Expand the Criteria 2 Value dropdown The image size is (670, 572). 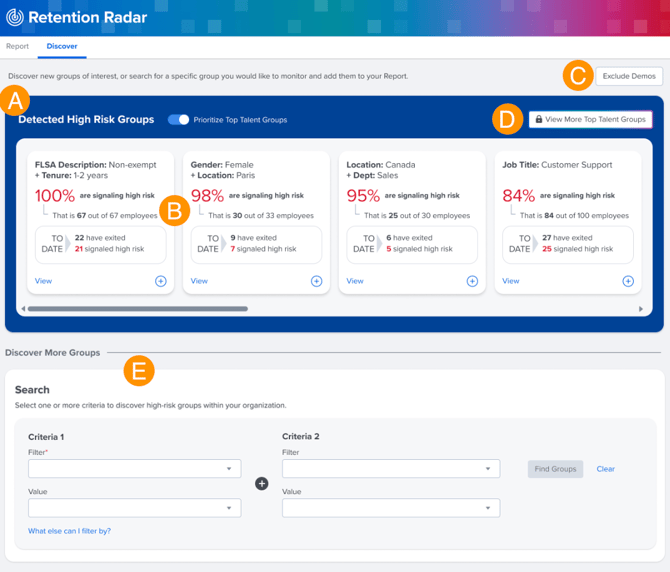(390, 508)
